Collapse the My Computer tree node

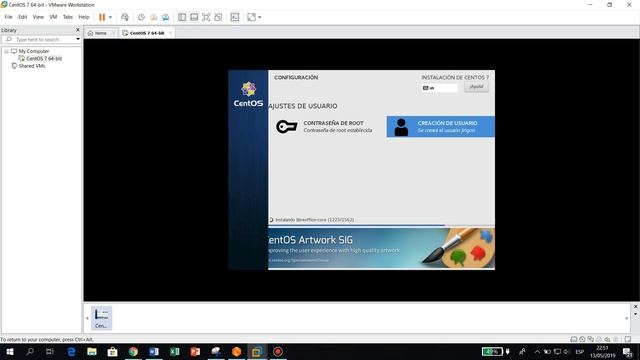[6, 51]
